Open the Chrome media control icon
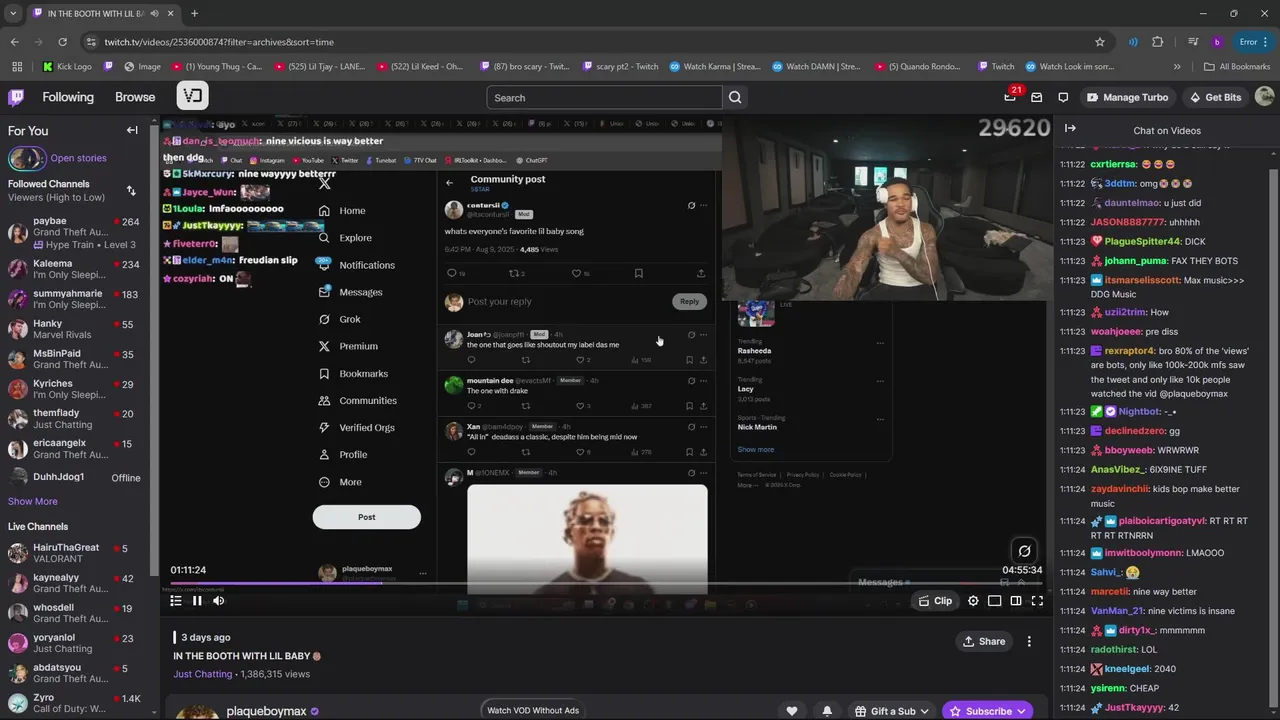 click(x=1193, y=42)
